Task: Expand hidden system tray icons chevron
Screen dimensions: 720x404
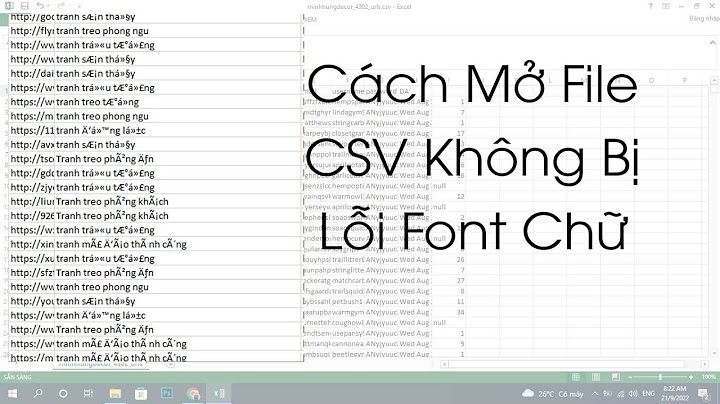Action: pos(595,394)
